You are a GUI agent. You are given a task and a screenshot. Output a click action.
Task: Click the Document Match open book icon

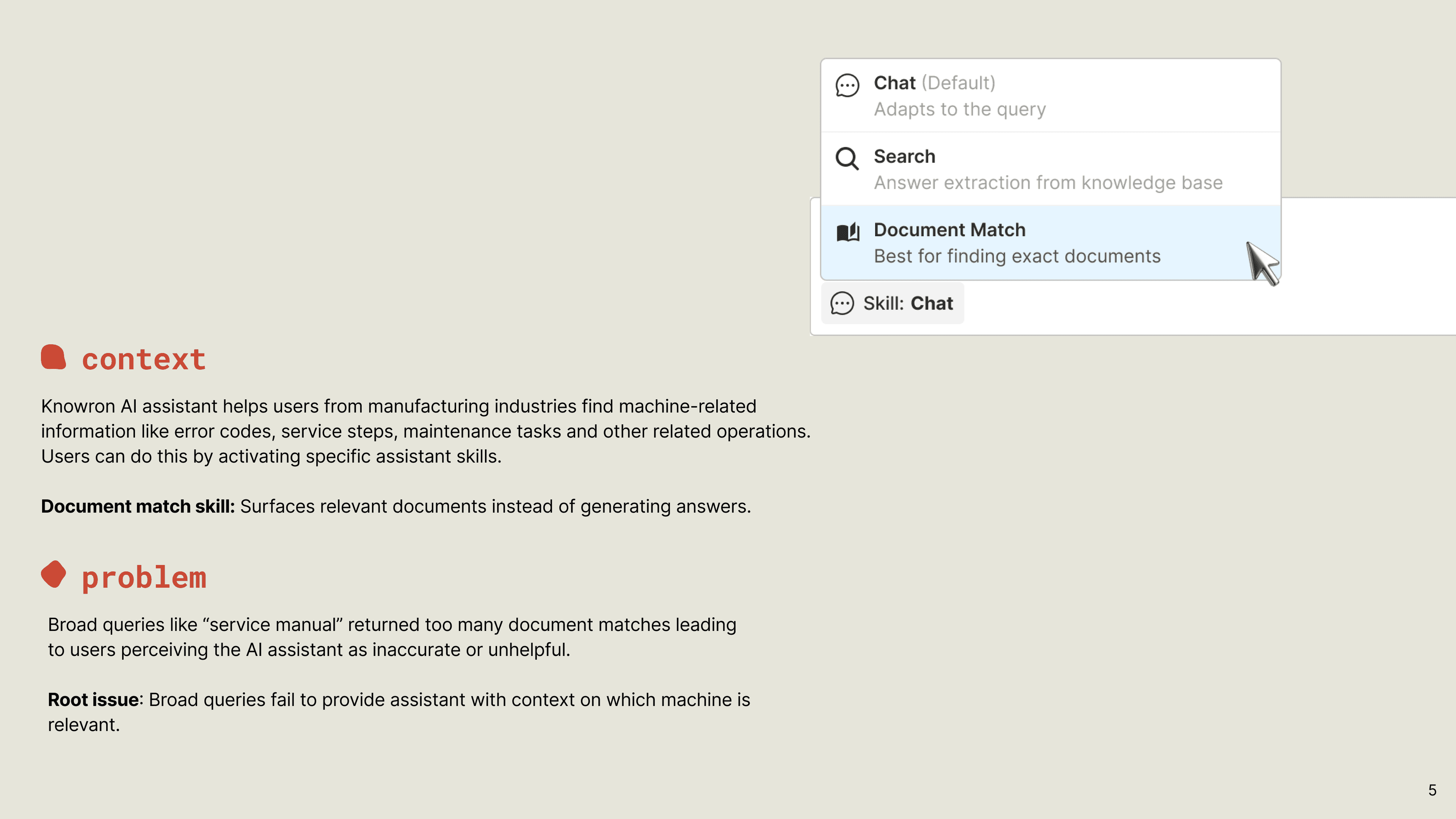(848, 232)
